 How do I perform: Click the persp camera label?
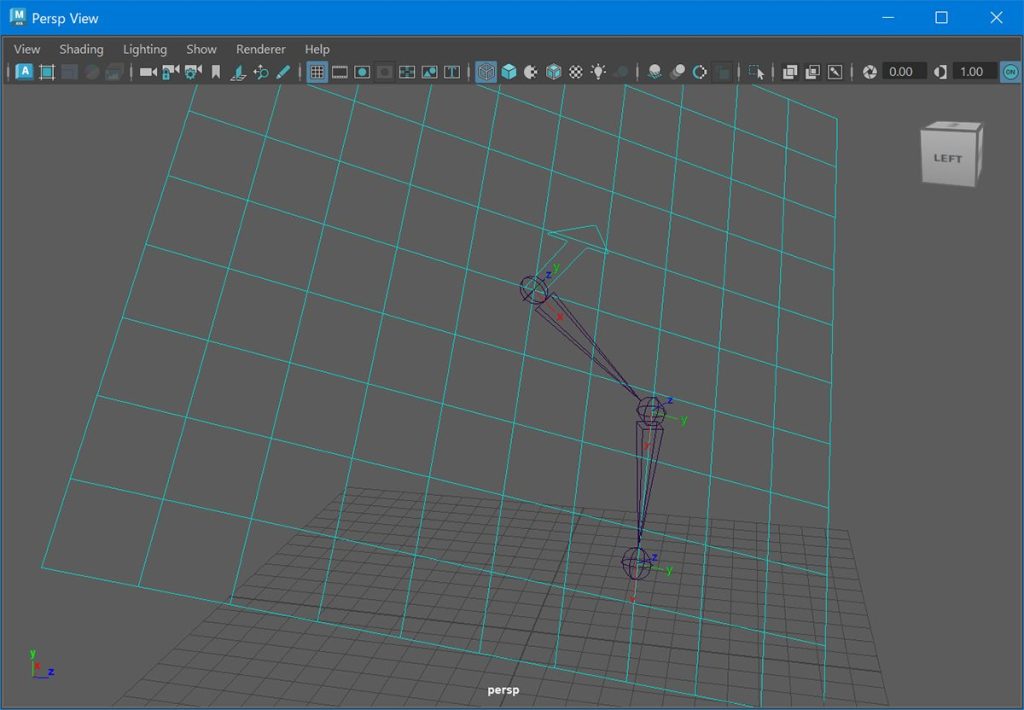(503, 690)
